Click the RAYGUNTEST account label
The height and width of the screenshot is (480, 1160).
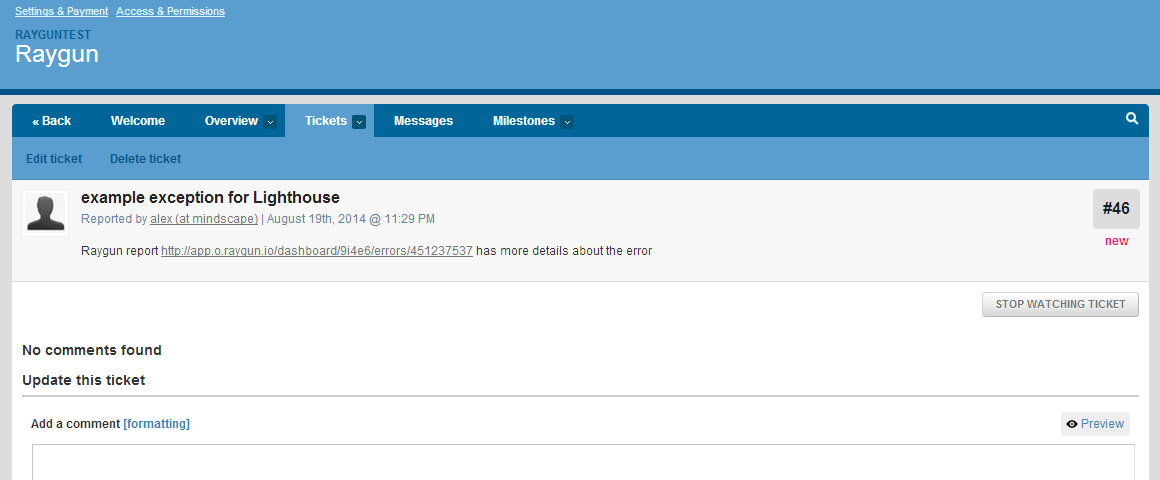point(53,35)
